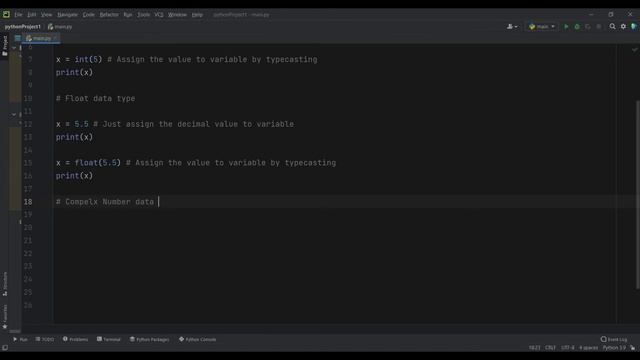Open the Event Log
Screen dimensions: 640x360
pos(614,339)
